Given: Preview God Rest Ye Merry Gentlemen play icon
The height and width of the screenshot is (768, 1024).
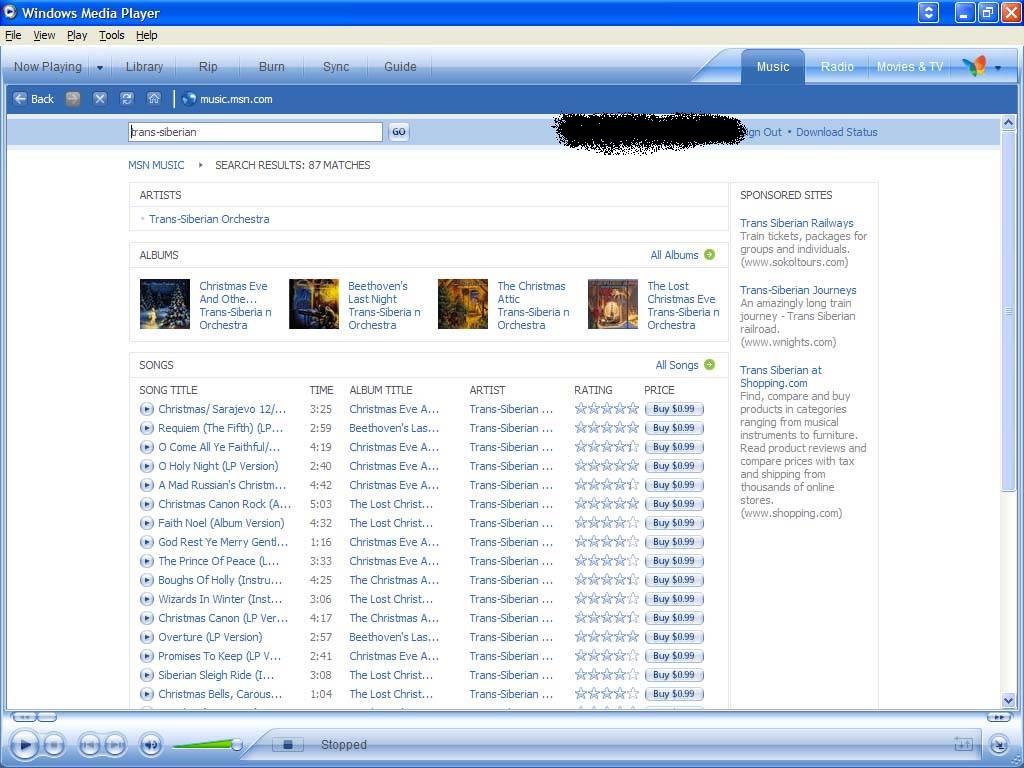Looking at the screenshot, I should 146,541.
